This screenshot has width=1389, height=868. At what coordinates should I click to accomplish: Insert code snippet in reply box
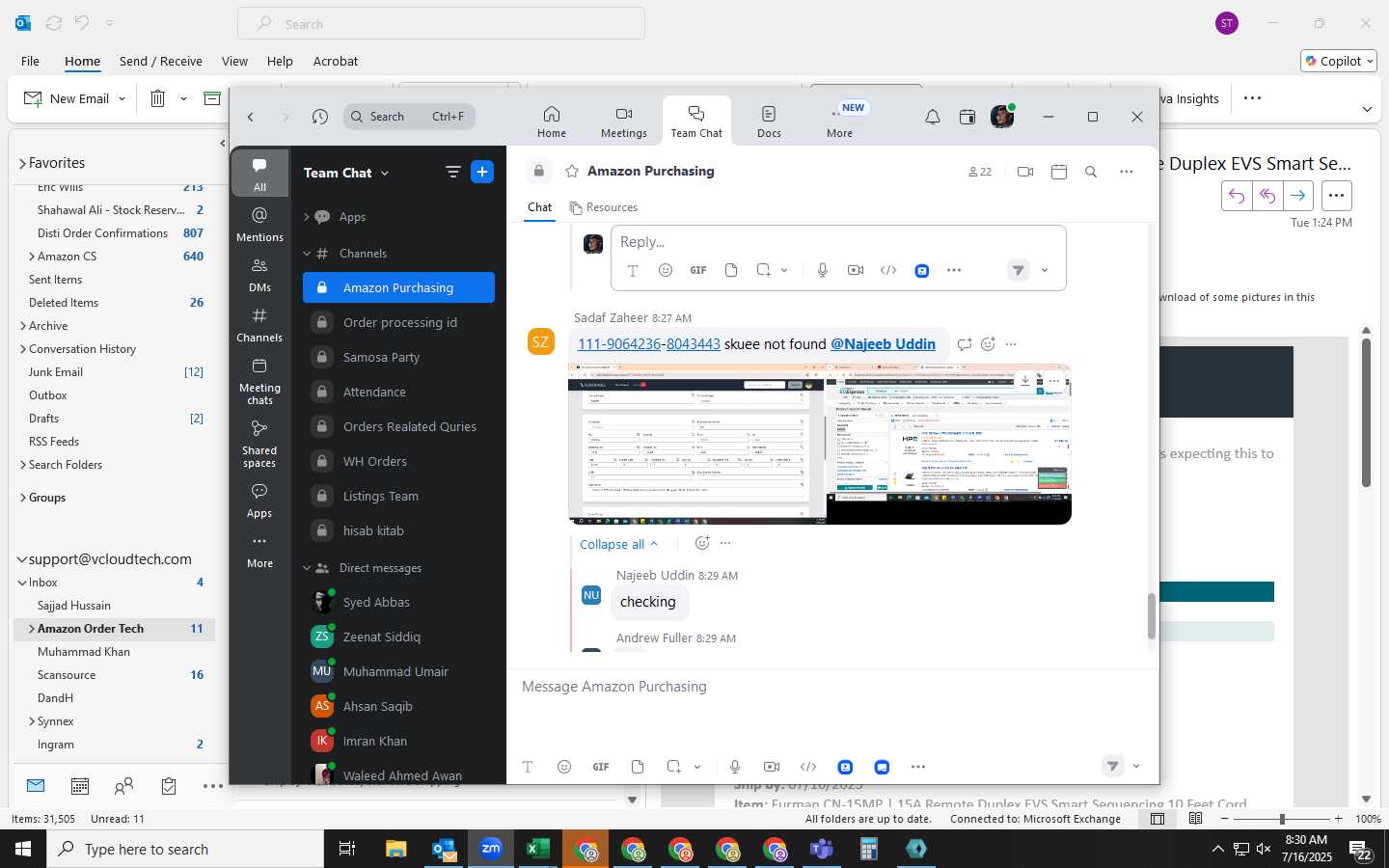(x=888, y=270)
